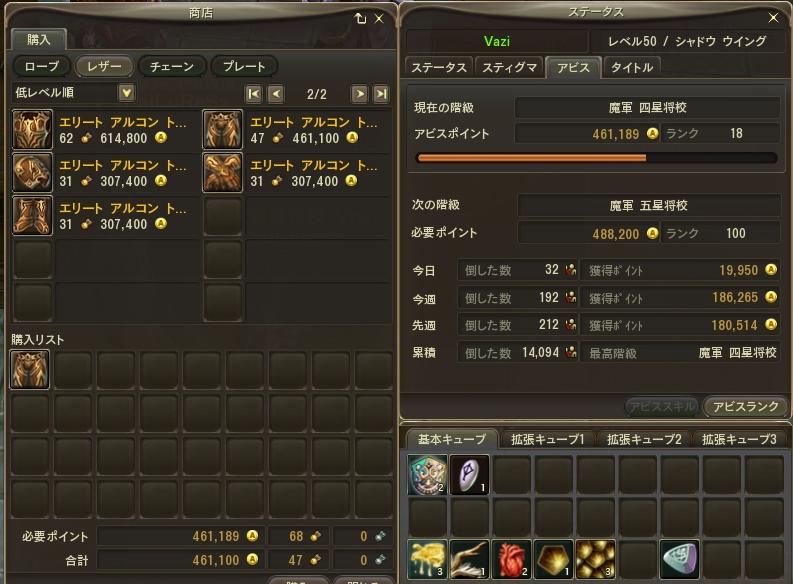Click the shop window refresh arrow icon
This screenshot has width=793, height=584.
click(360, 19)
